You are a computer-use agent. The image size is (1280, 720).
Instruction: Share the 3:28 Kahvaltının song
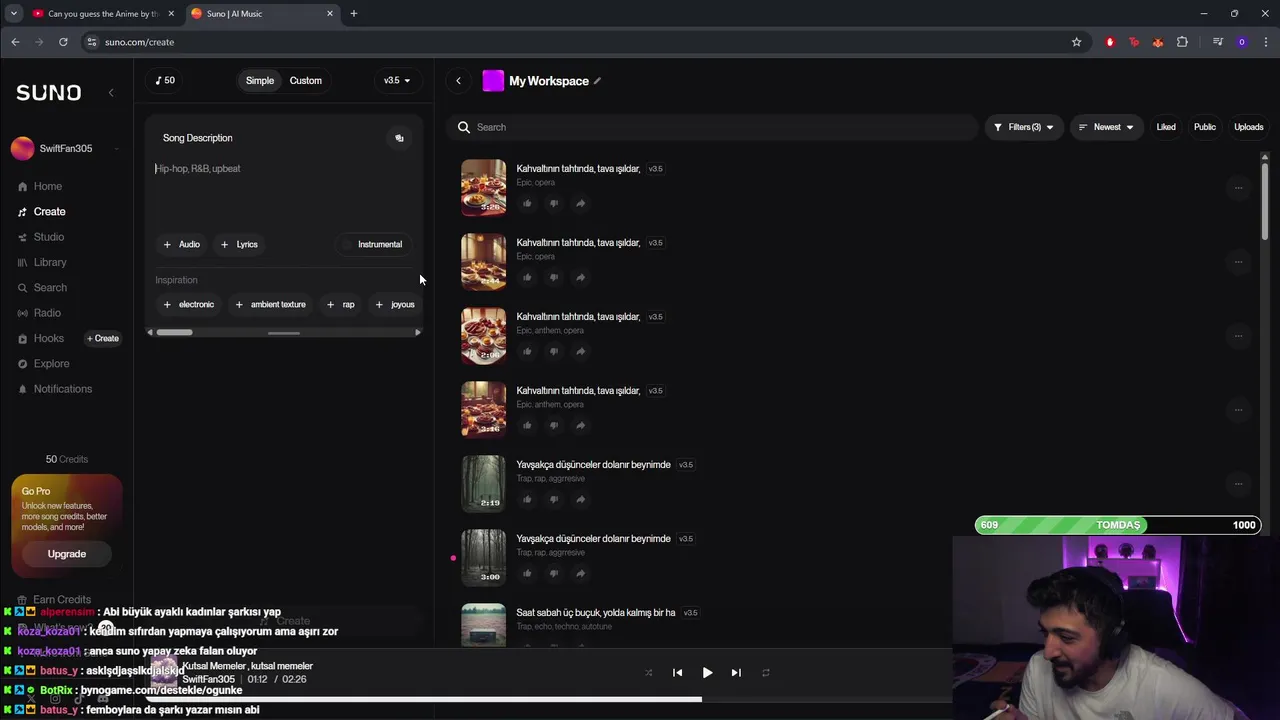click(580, 203)
